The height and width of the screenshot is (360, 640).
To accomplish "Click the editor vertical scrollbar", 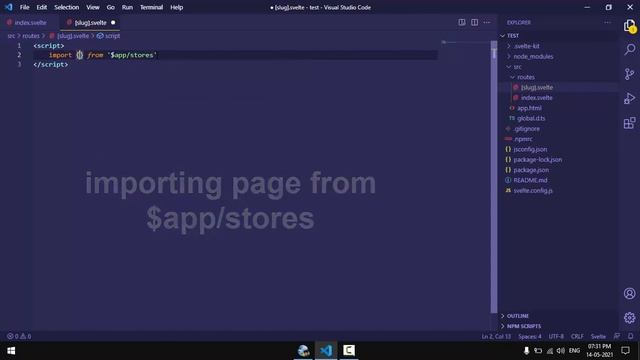I will pyautogui.click(x=494, y=176).
